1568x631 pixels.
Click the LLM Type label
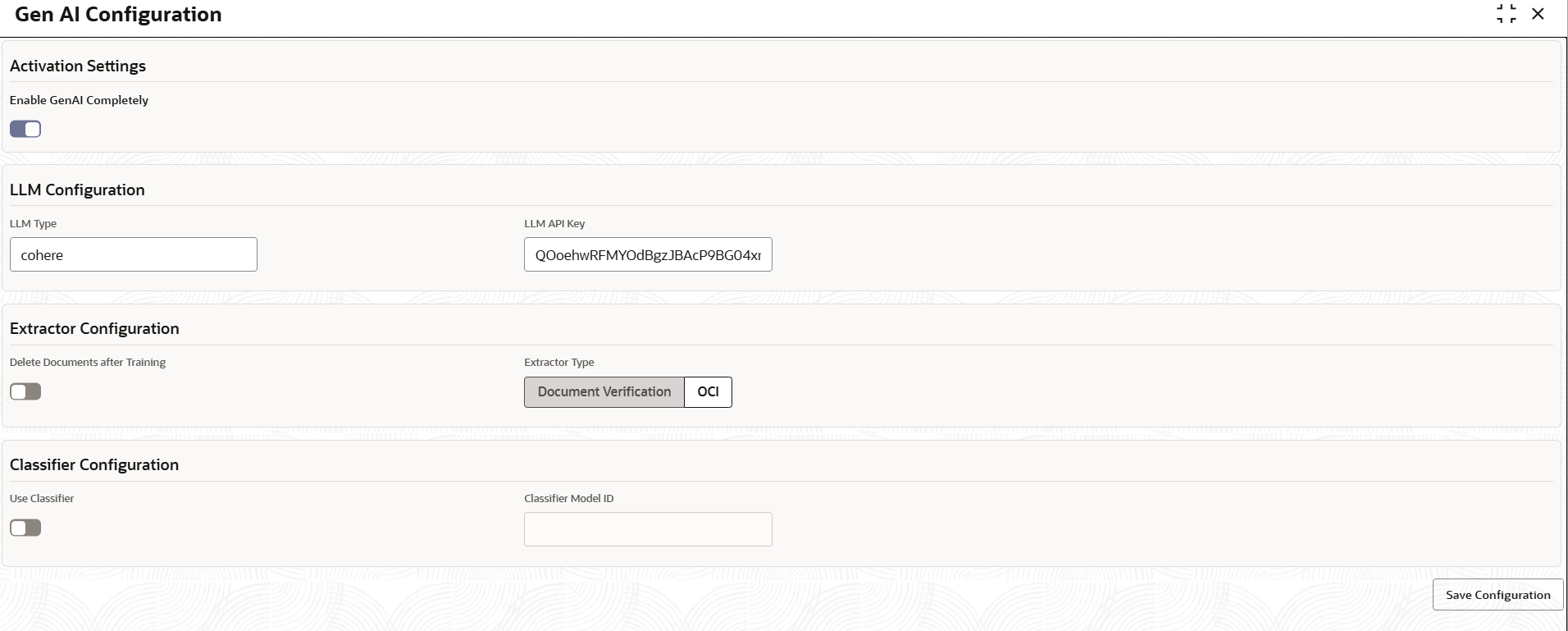point(33,223)
